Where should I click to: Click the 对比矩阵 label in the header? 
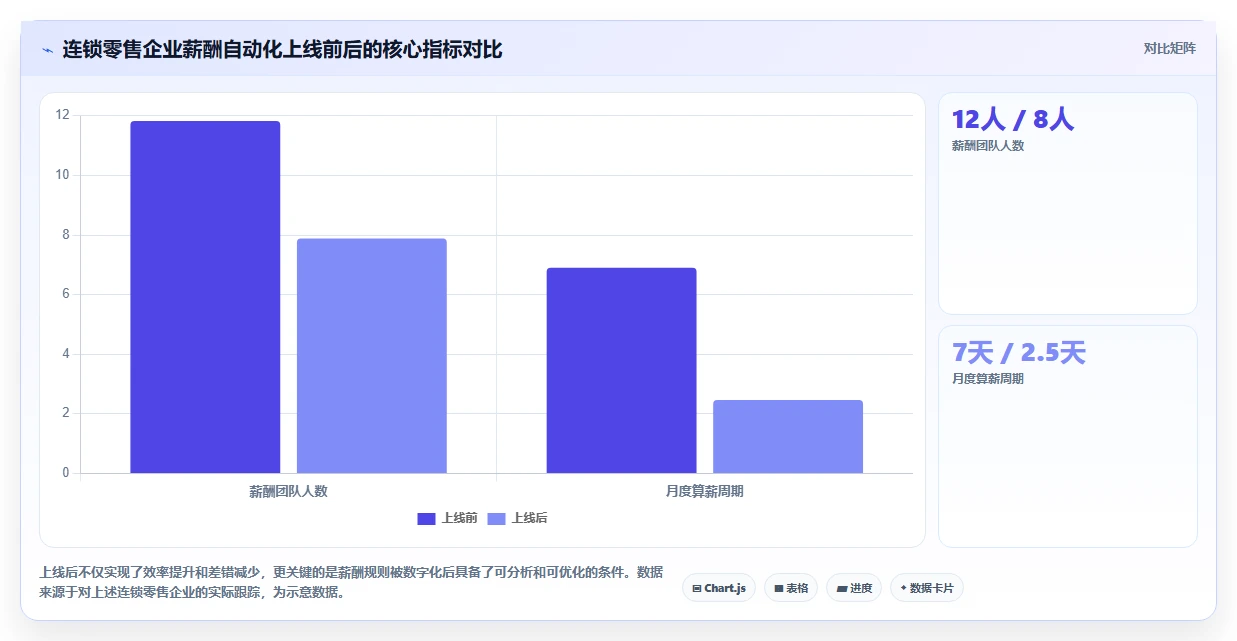click(x=1170, y=48)
